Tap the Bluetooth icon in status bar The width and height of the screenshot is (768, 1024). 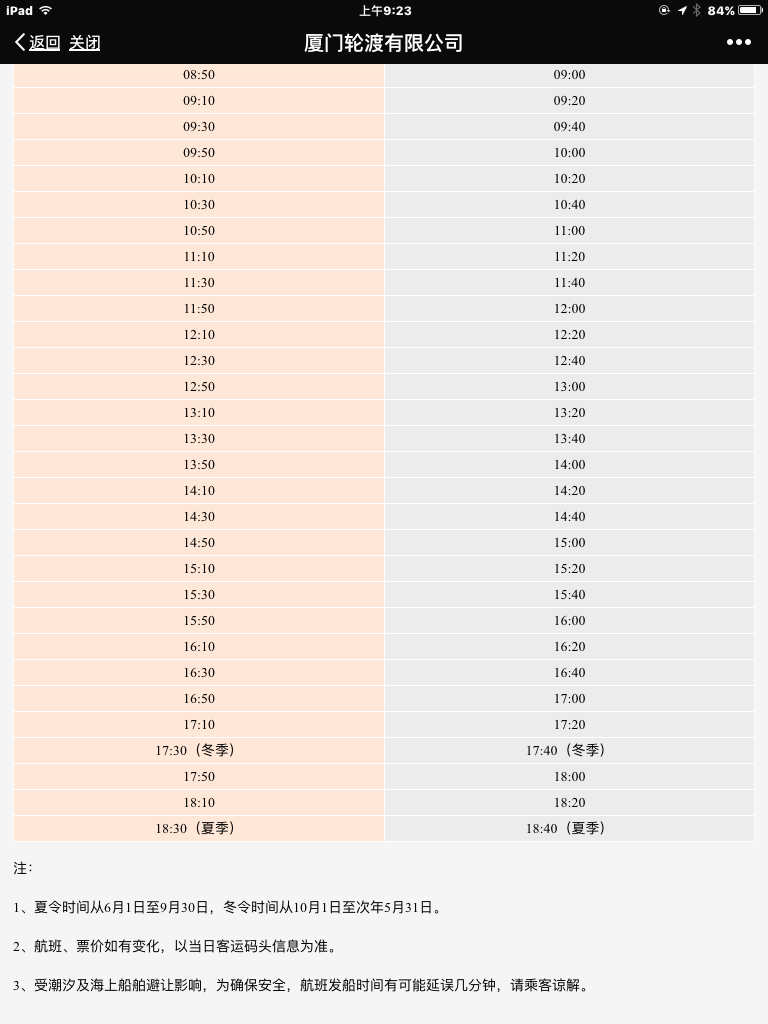point(697,10)
